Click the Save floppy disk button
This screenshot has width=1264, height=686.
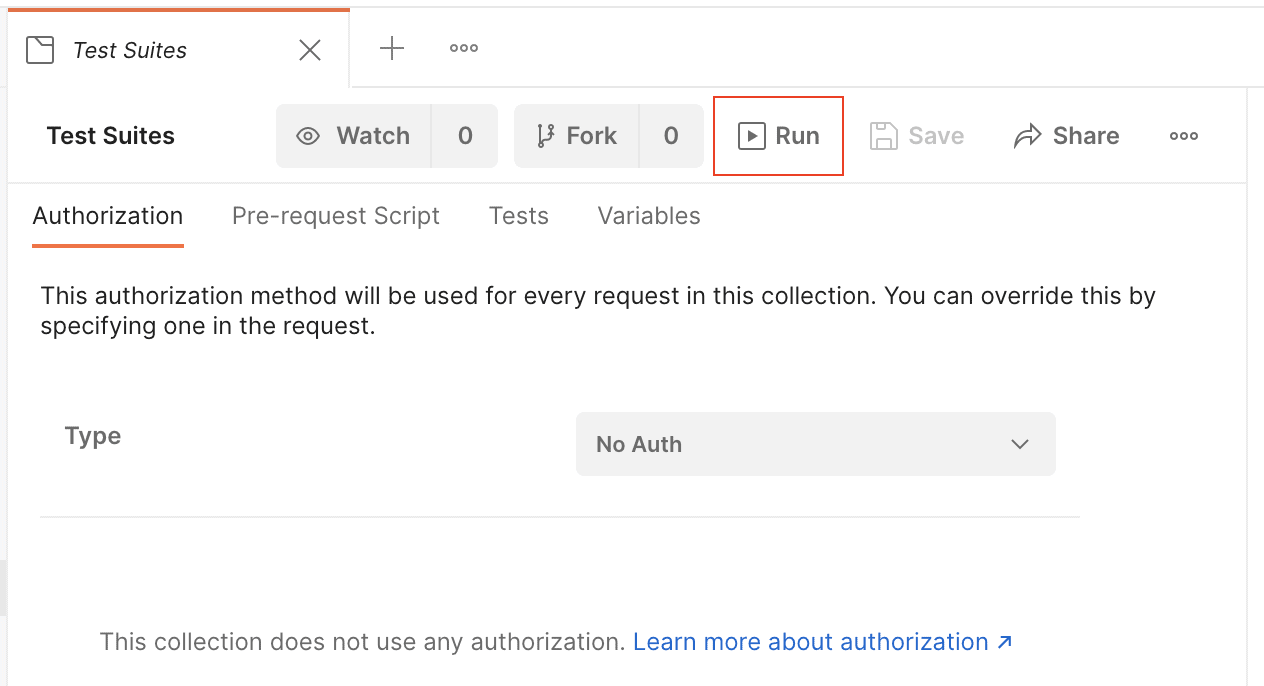(916, 136)
